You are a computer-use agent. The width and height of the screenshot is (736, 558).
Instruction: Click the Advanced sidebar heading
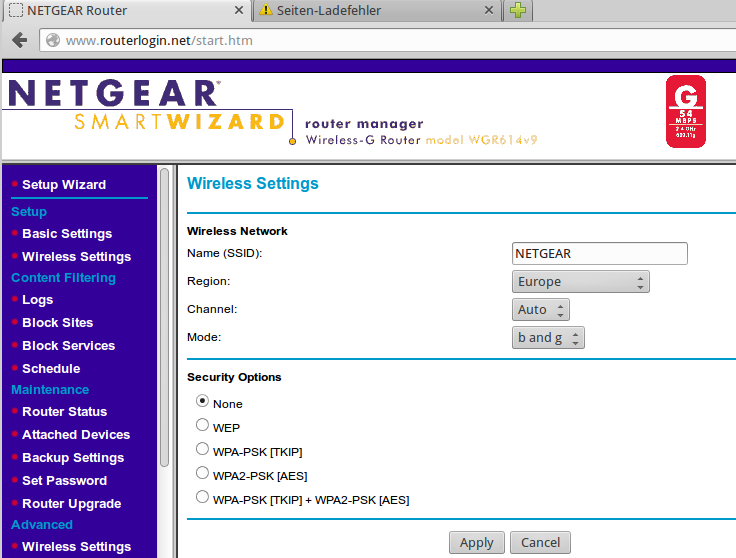pos(42,525)
